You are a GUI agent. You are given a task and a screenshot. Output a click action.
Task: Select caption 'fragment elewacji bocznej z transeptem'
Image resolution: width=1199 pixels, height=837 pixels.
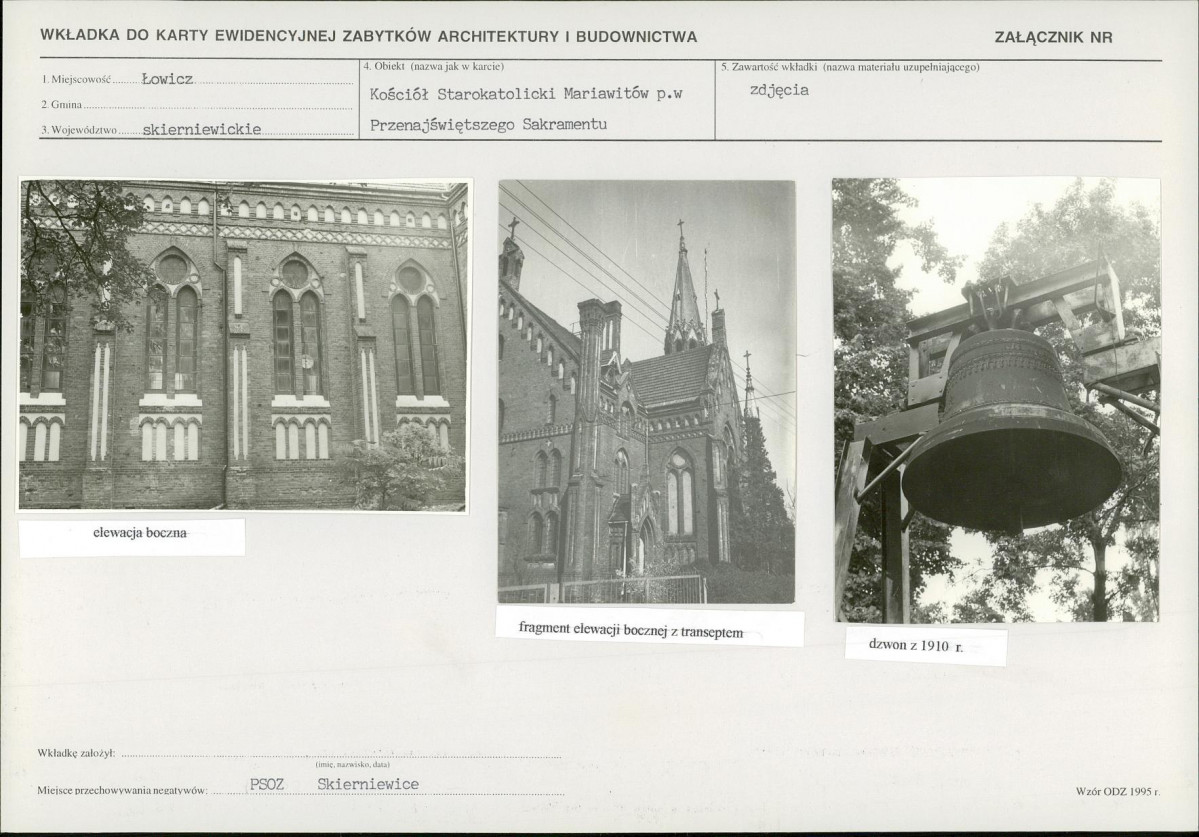pyautogui.click(x=631, y=630)
